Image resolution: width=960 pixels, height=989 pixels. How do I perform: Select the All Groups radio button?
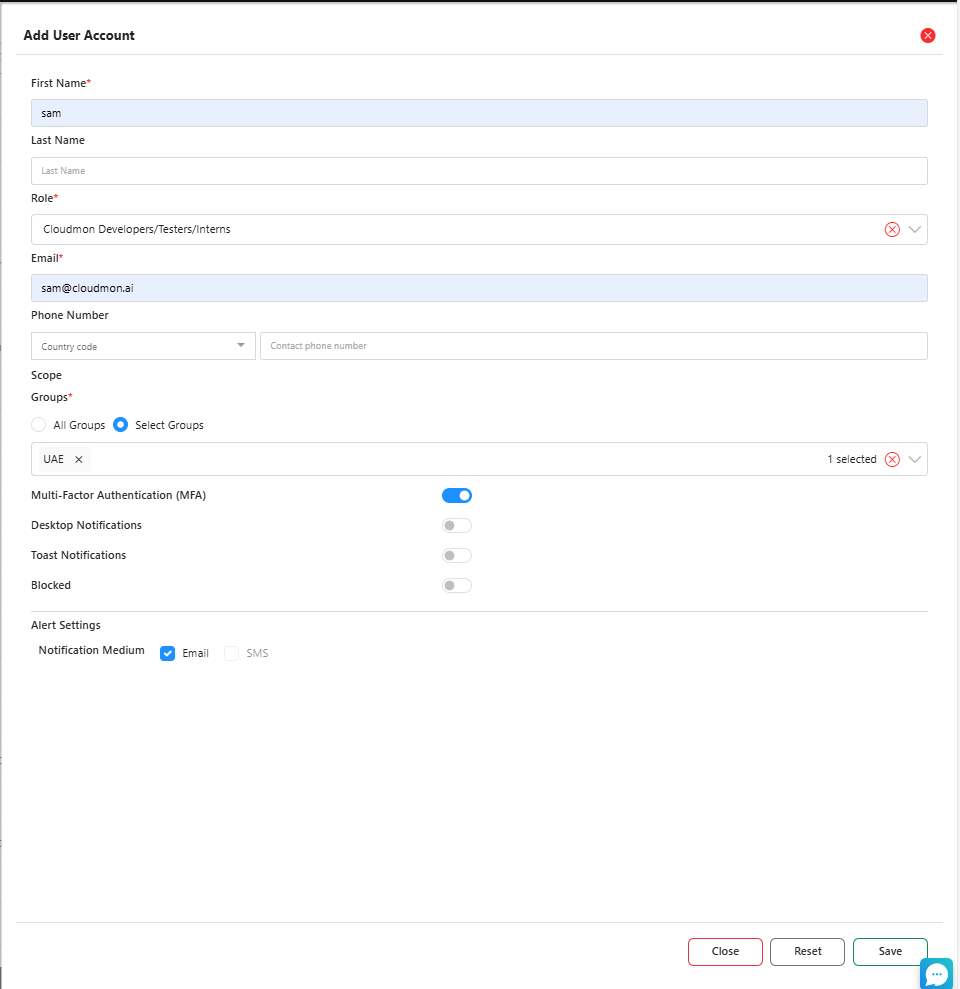pyautogui.click(x=39, y=425)
